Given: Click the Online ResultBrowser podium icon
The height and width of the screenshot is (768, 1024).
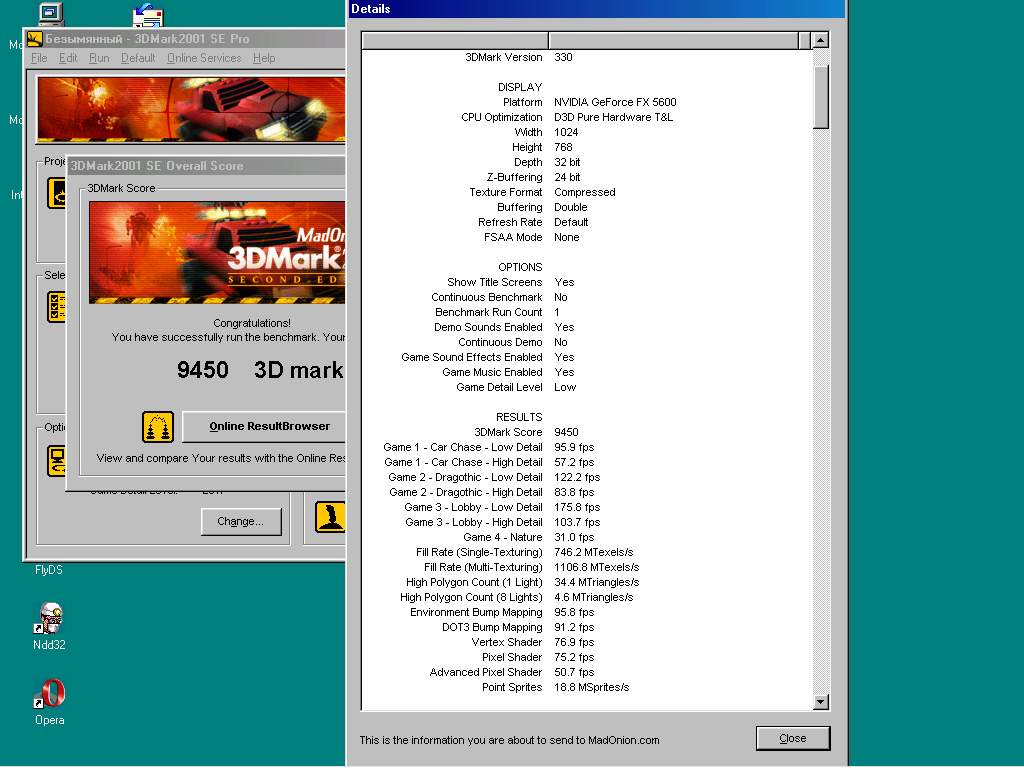Looking at the screenshot, I should 158,427.
